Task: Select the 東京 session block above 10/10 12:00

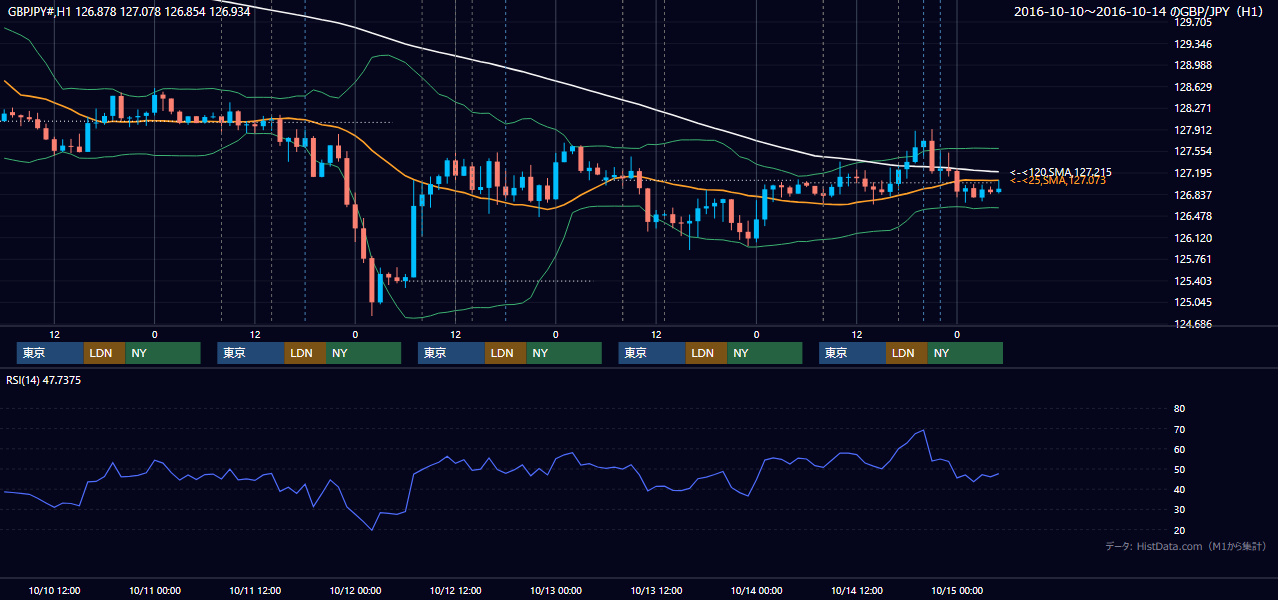Action: tap(50, 353)
